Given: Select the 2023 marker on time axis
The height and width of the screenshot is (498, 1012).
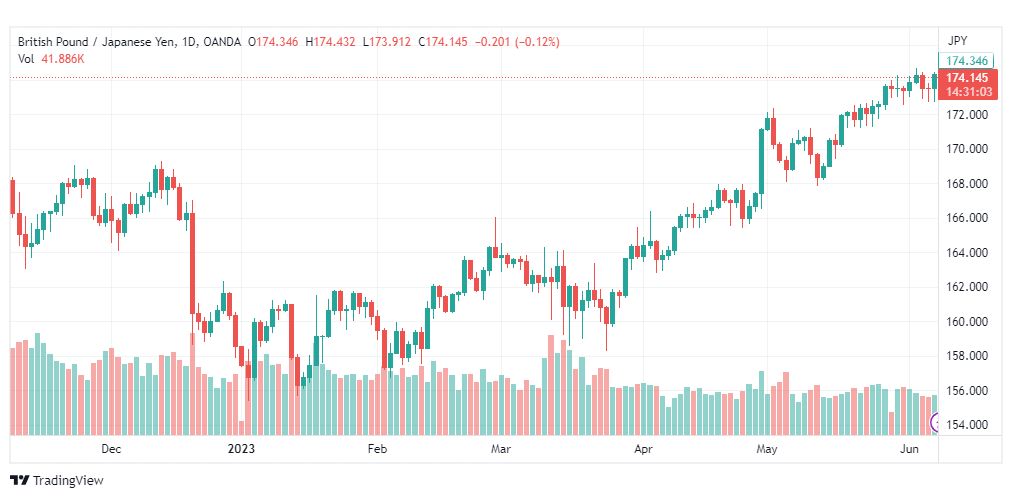Looking at the screenshot, I should tap(241, 448).
